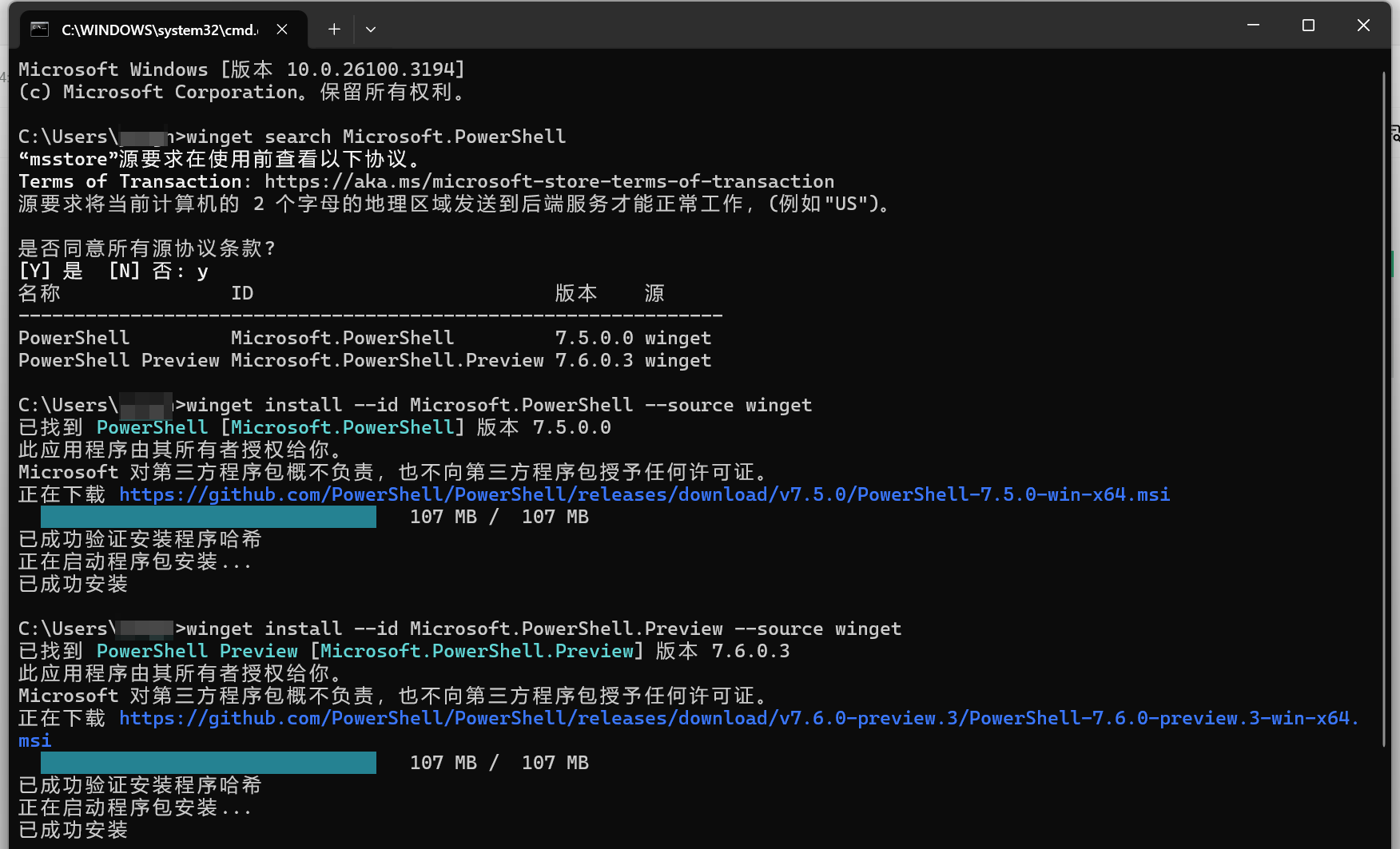This screenshot has width=1400, height=849.
Task: Click '(c) Microsoft Corporation。保留所有权利。' line
Action: click(241, 93)
